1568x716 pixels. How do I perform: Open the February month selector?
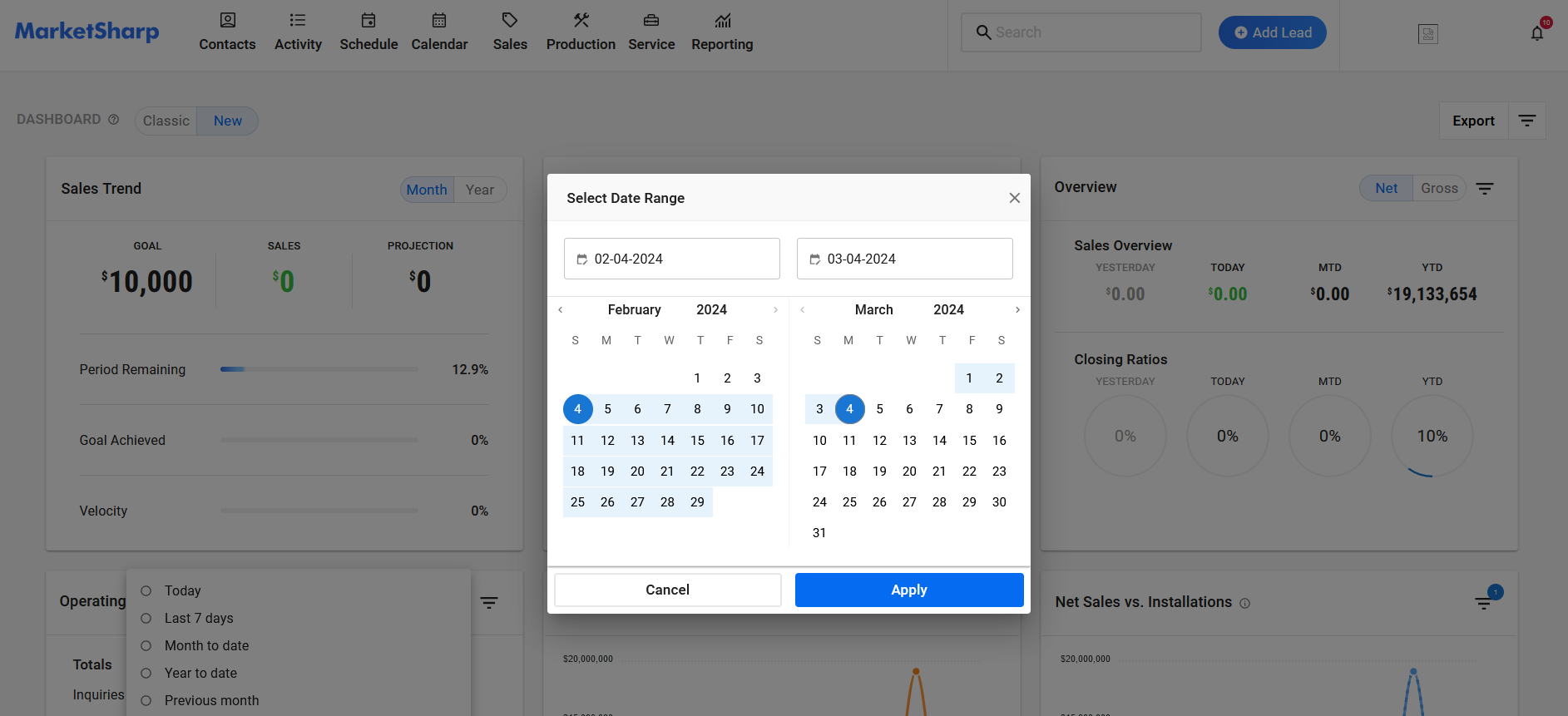635,309
